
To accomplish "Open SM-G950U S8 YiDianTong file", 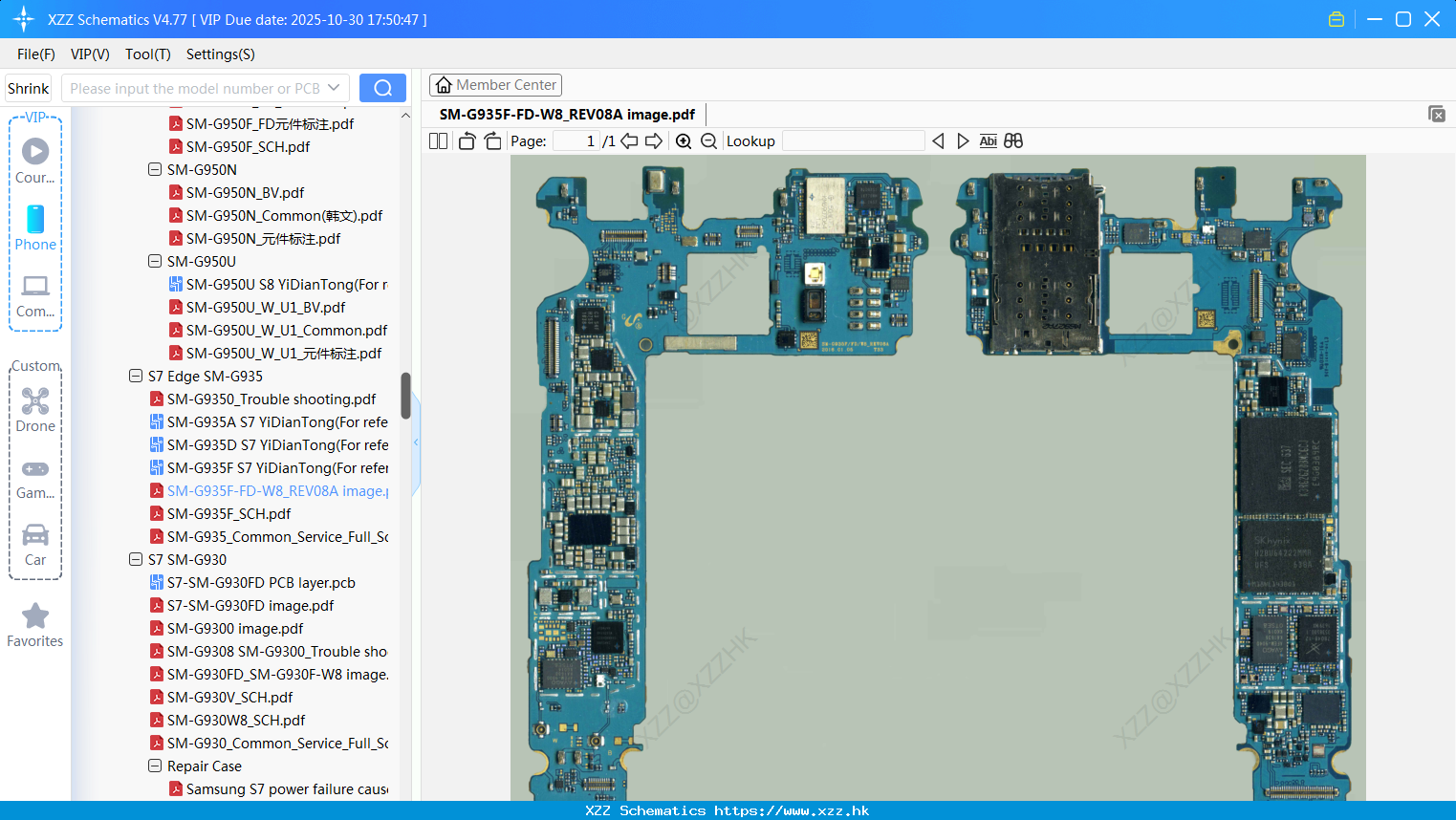I will point(286,284).
